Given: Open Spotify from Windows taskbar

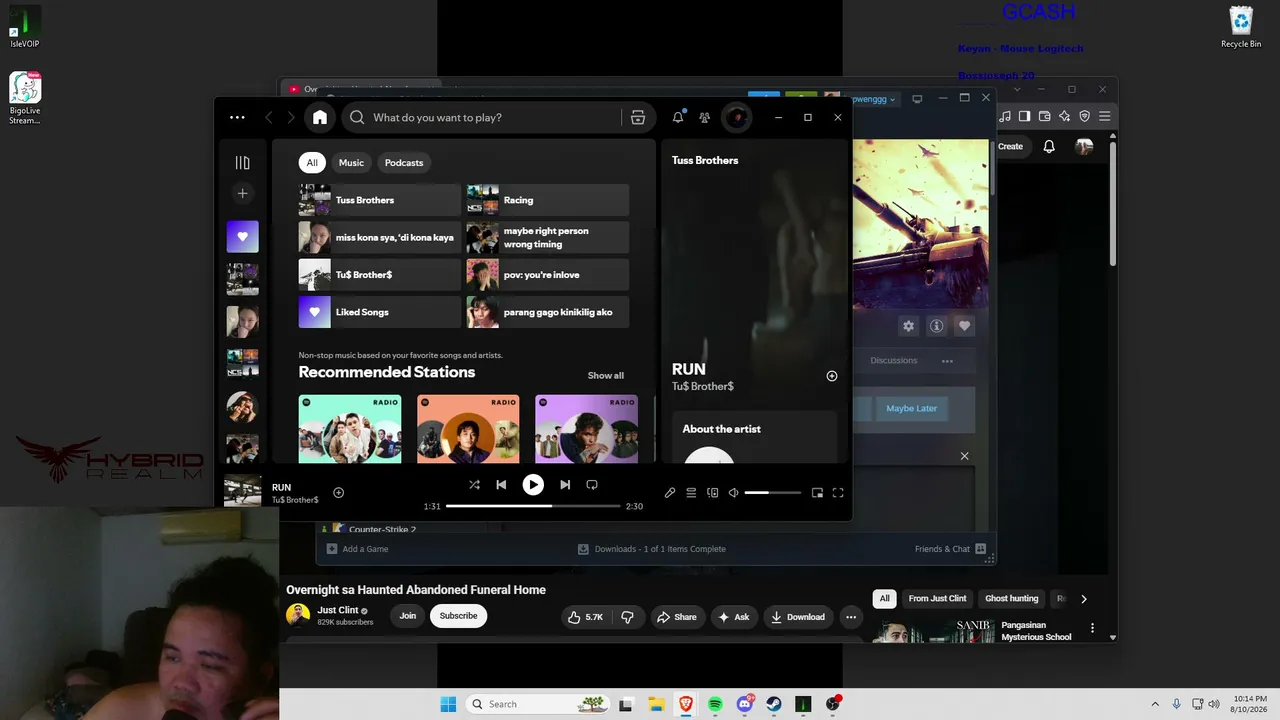Looking at the screenshot, I should point(715,704).
